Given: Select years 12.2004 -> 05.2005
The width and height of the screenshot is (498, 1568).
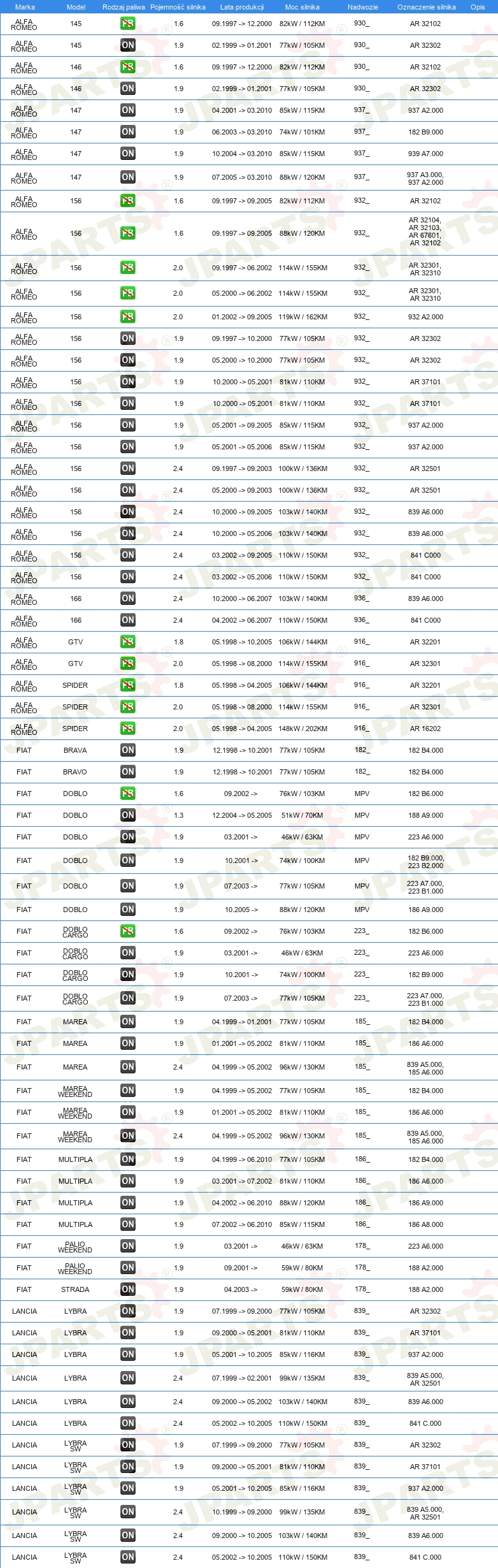Looking at the screenshot, I should [242, 815].
